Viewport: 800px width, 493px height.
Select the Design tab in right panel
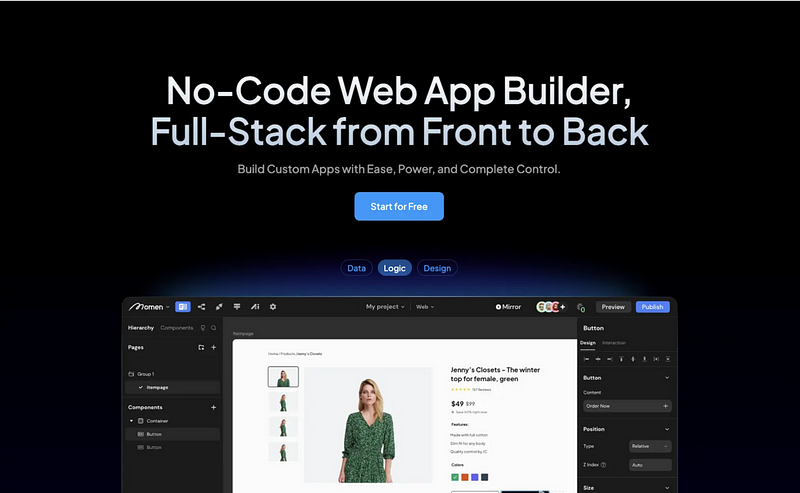[588, 343]
